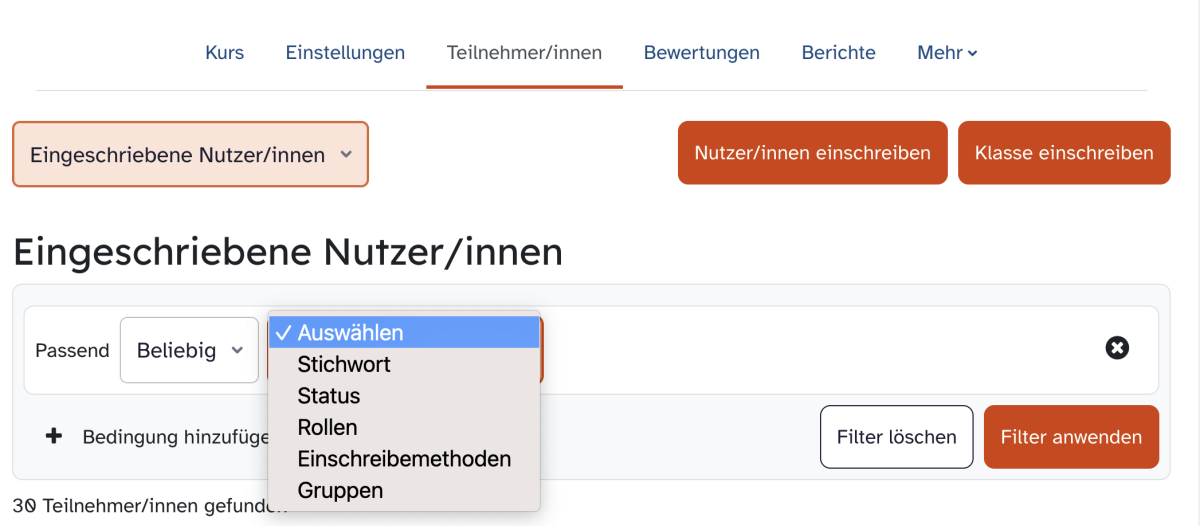
Task: Select Stichwort from the filter list
Action: click(x=404, y=364)
